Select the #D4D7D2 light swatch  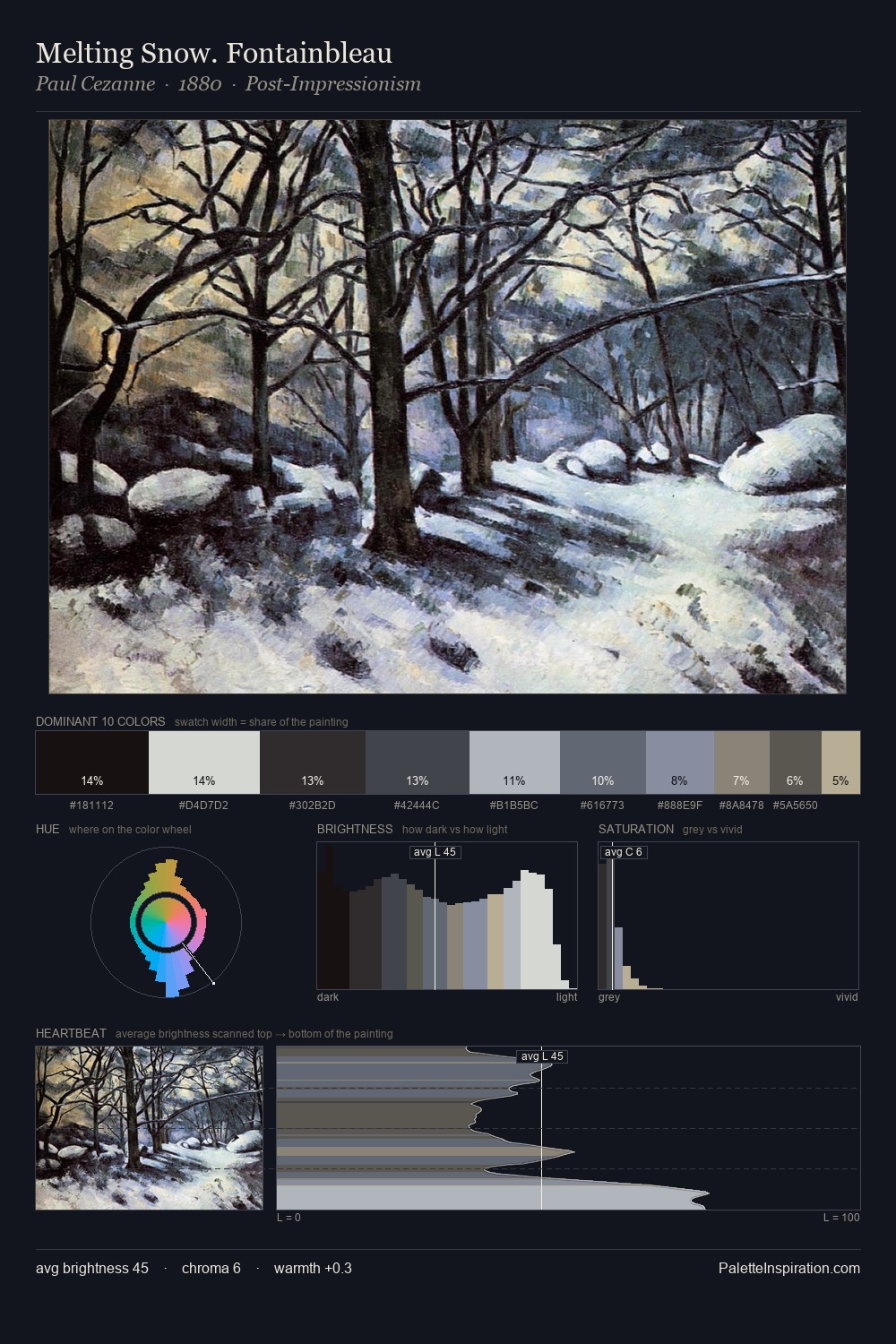click(204, 762)
